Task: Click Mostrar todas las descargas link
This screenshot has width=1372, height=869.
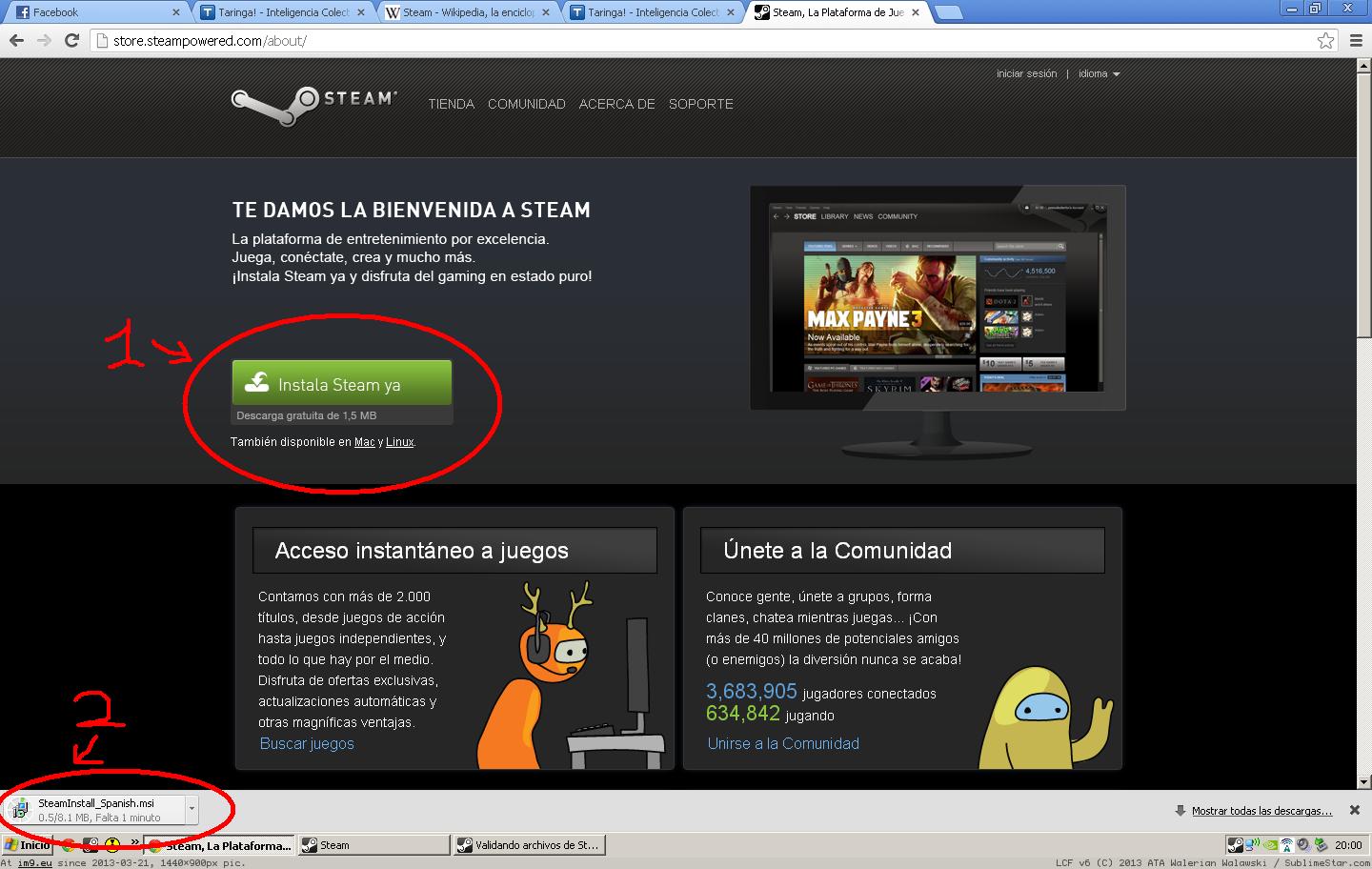Action: coord(1261,811)
